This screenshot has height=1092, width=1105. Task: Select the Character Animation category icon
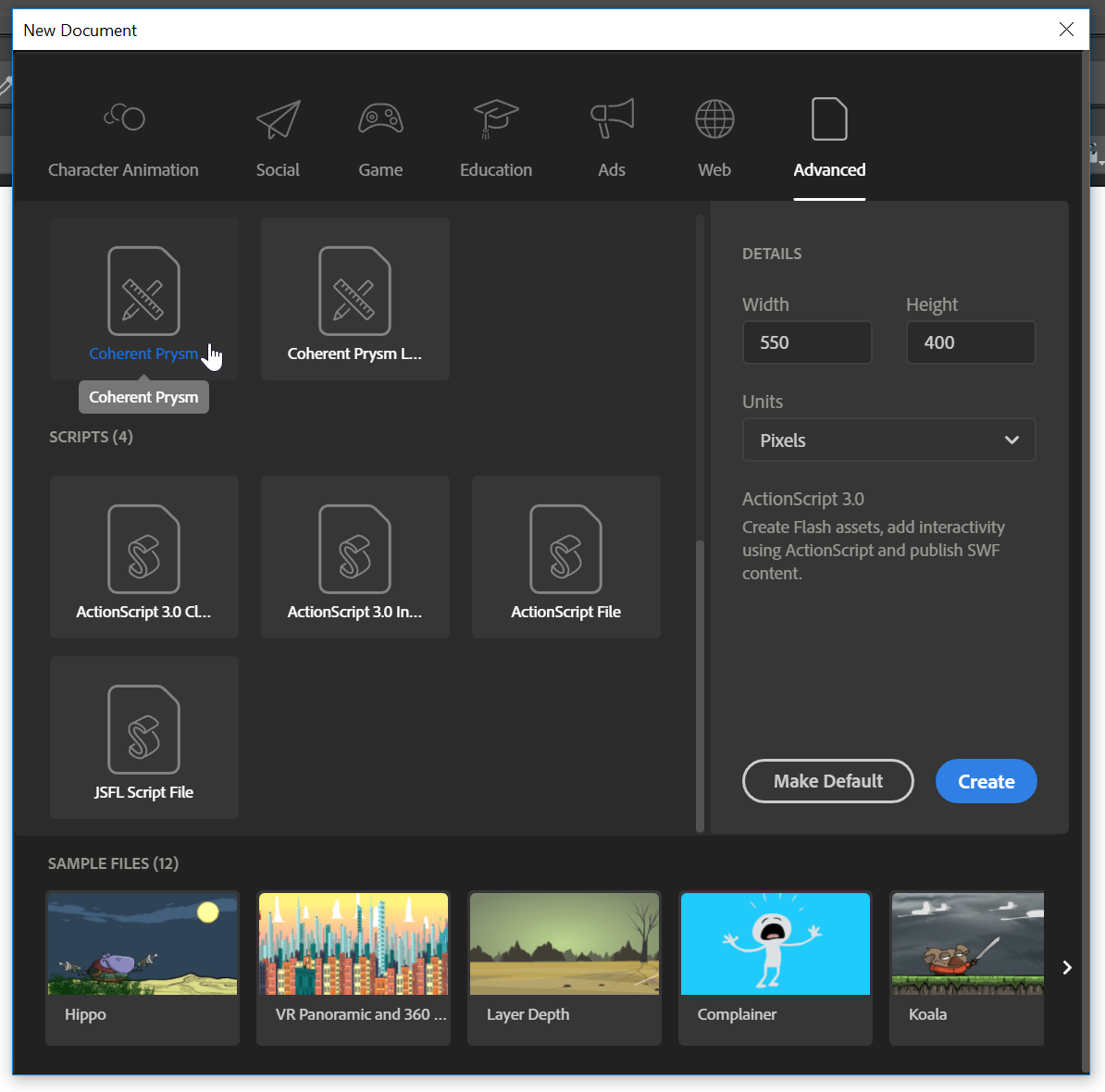[x=124, y=118]
